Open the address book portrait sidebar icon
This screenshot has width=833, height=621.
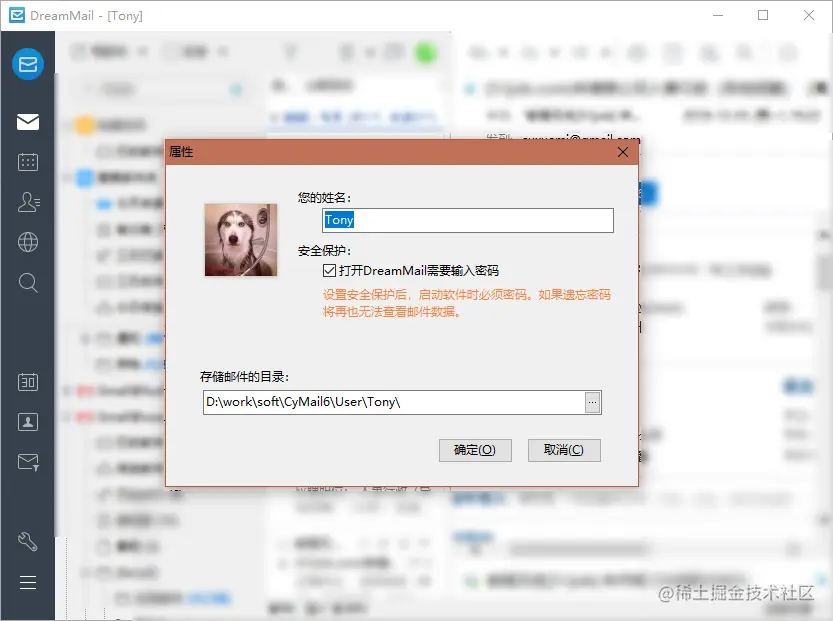pyautogui.click(x=28, y=422)
